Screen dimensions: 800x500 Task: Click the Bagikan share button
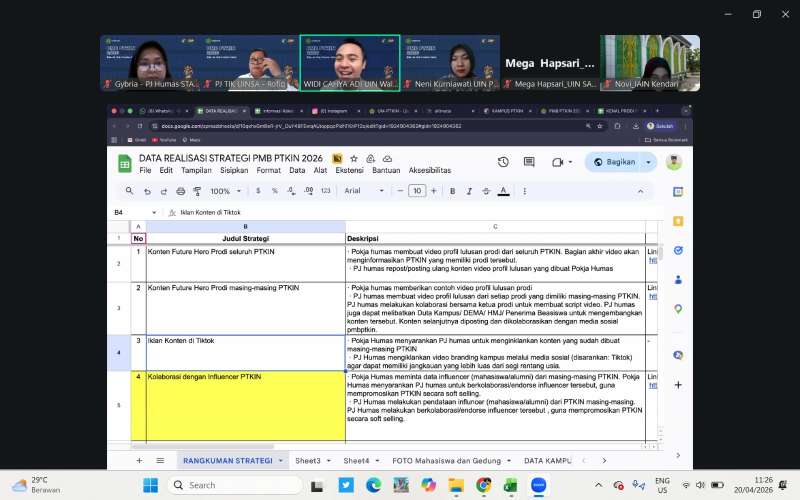[x=615, y=162]
